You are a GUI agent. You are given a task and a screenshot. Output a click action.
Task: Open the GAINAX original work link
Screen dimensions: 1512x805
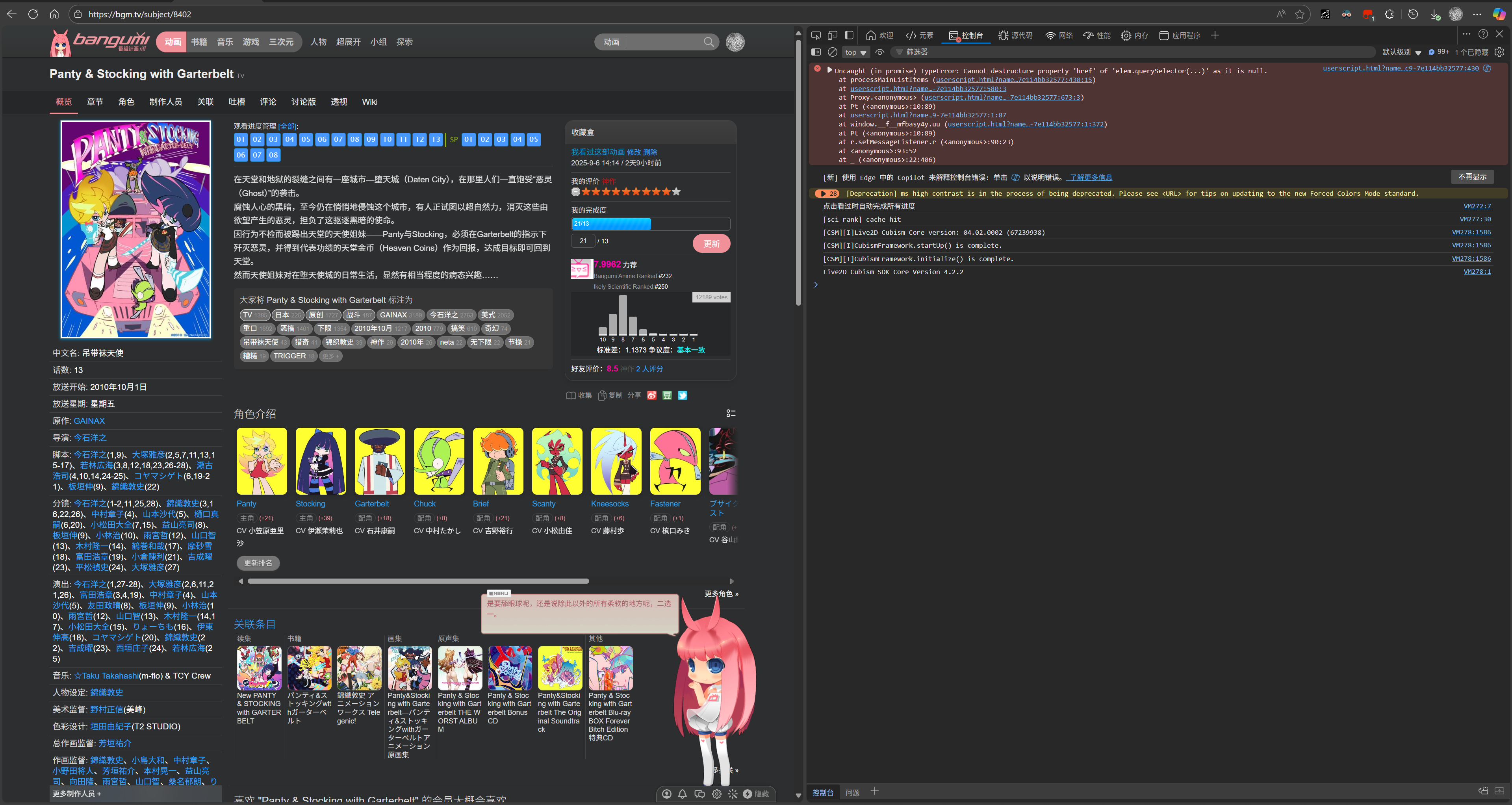tap(89, 421)
